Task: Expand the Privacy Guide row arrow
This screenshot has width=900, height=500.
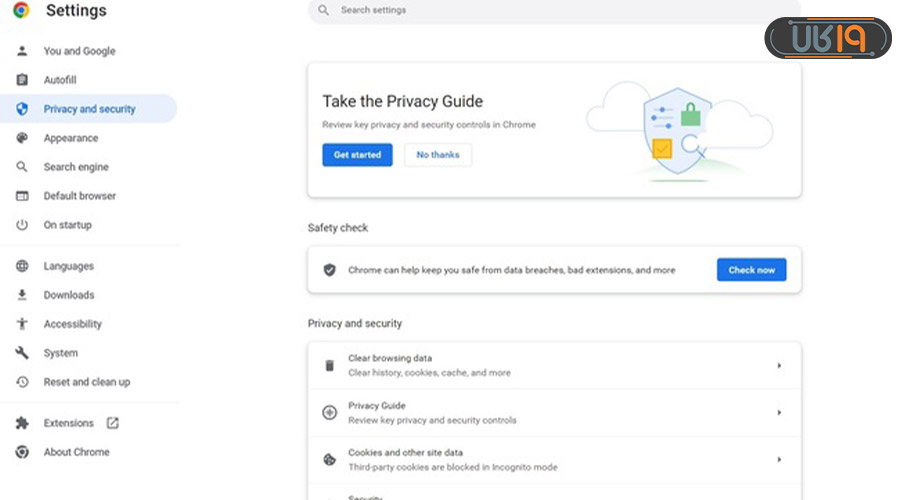Action: click(x=779, y=412)
